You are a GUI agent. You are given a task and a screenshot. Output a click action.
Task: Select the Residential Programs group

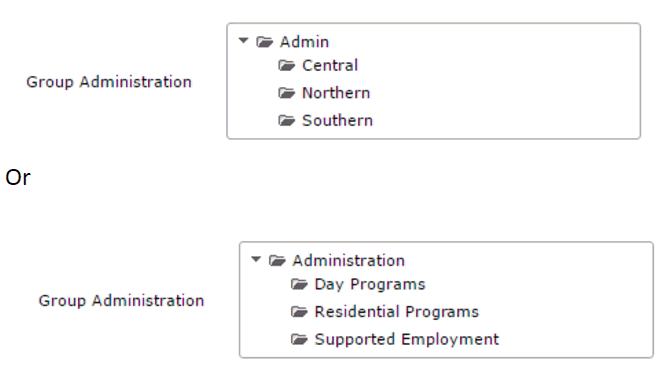pyautogui.click(x=397, y=312)
